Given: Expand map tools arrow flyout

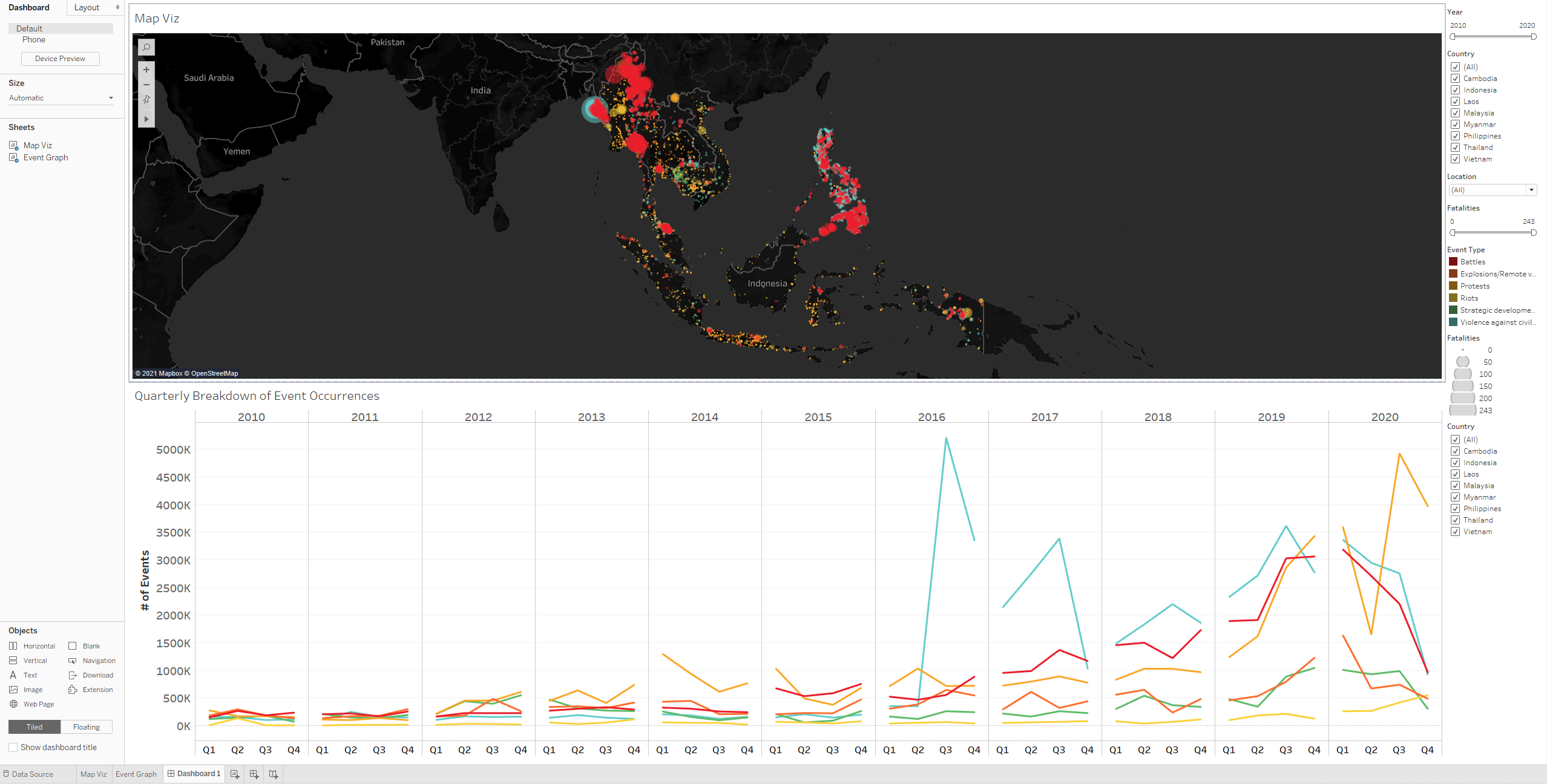Looking at the screenshot, I should [x=146, y=119].
